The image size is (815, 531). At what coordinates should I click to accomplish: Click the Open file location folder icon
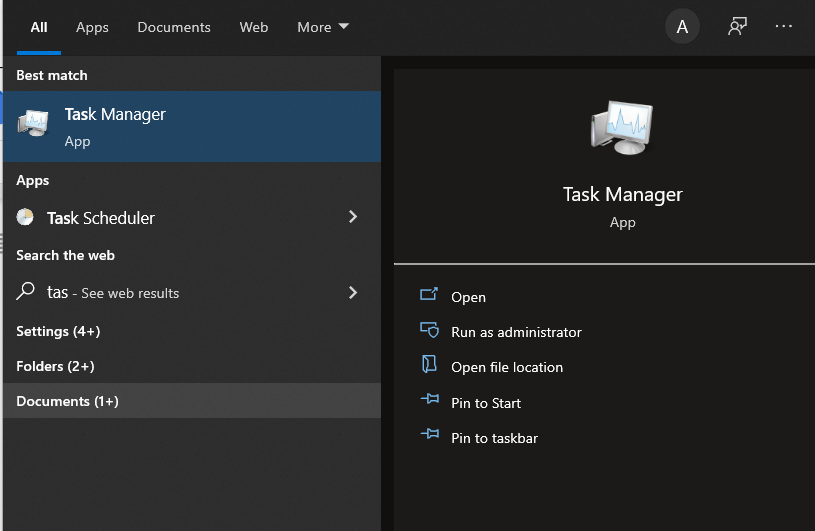[x=429, y=364]
